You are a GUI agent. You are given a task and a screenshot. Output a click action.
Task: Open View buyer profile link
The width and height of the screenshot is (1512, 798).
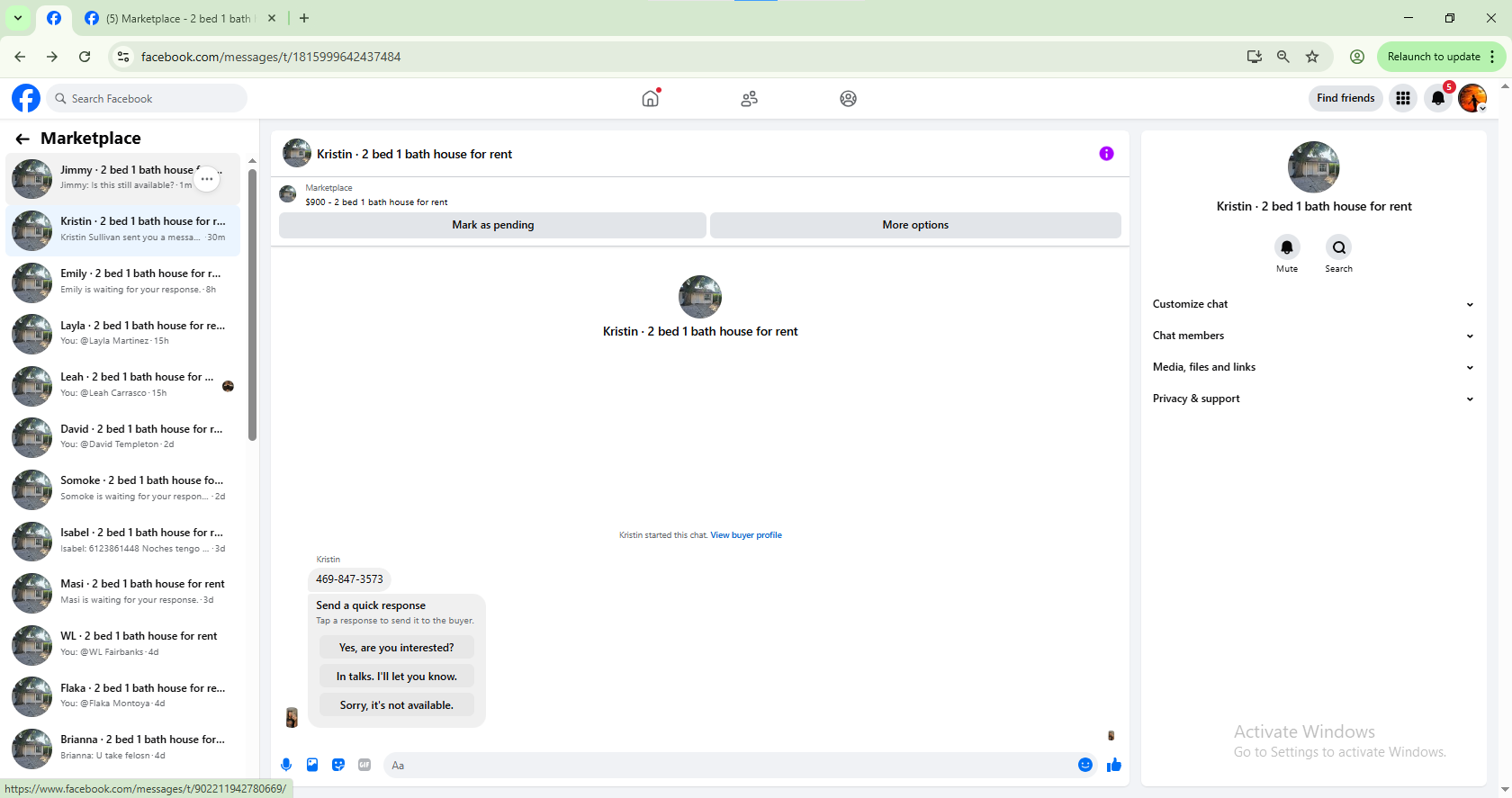pos(746,535)
